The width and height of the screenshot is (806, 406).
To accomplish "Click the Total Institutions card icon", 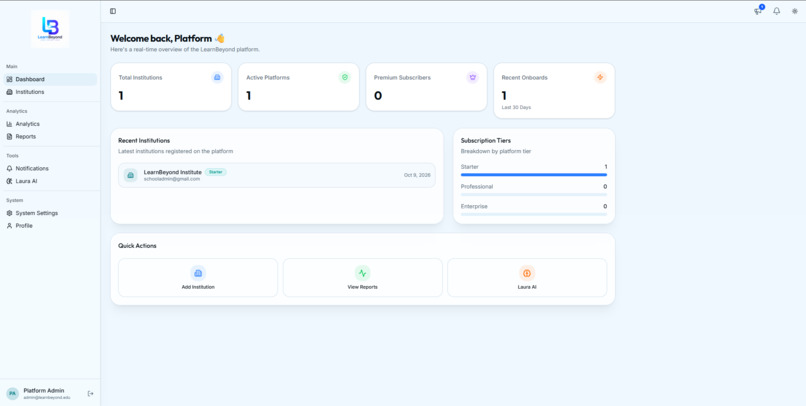I will click(x=217, y=78).
